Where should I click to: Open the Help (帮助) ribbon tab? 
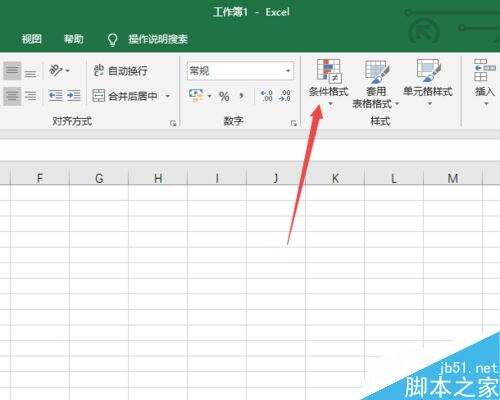point(74,39)
